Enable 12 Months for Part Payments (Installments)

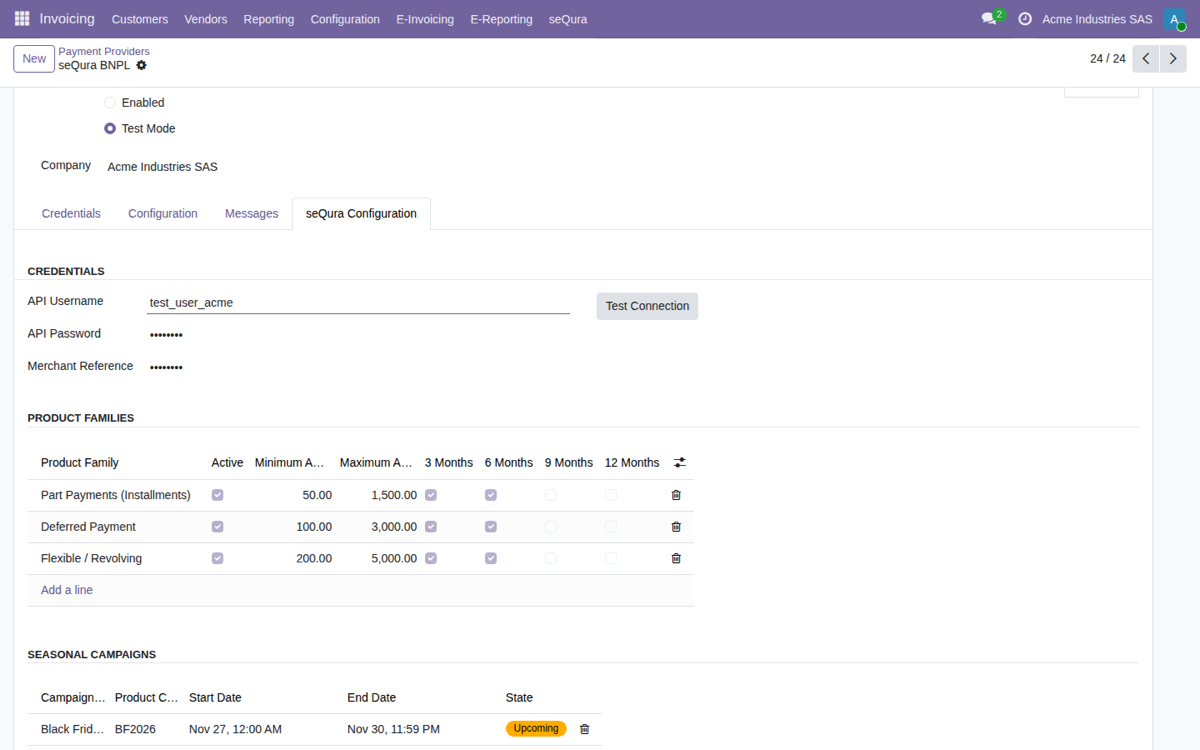click(x=611, y=495)
